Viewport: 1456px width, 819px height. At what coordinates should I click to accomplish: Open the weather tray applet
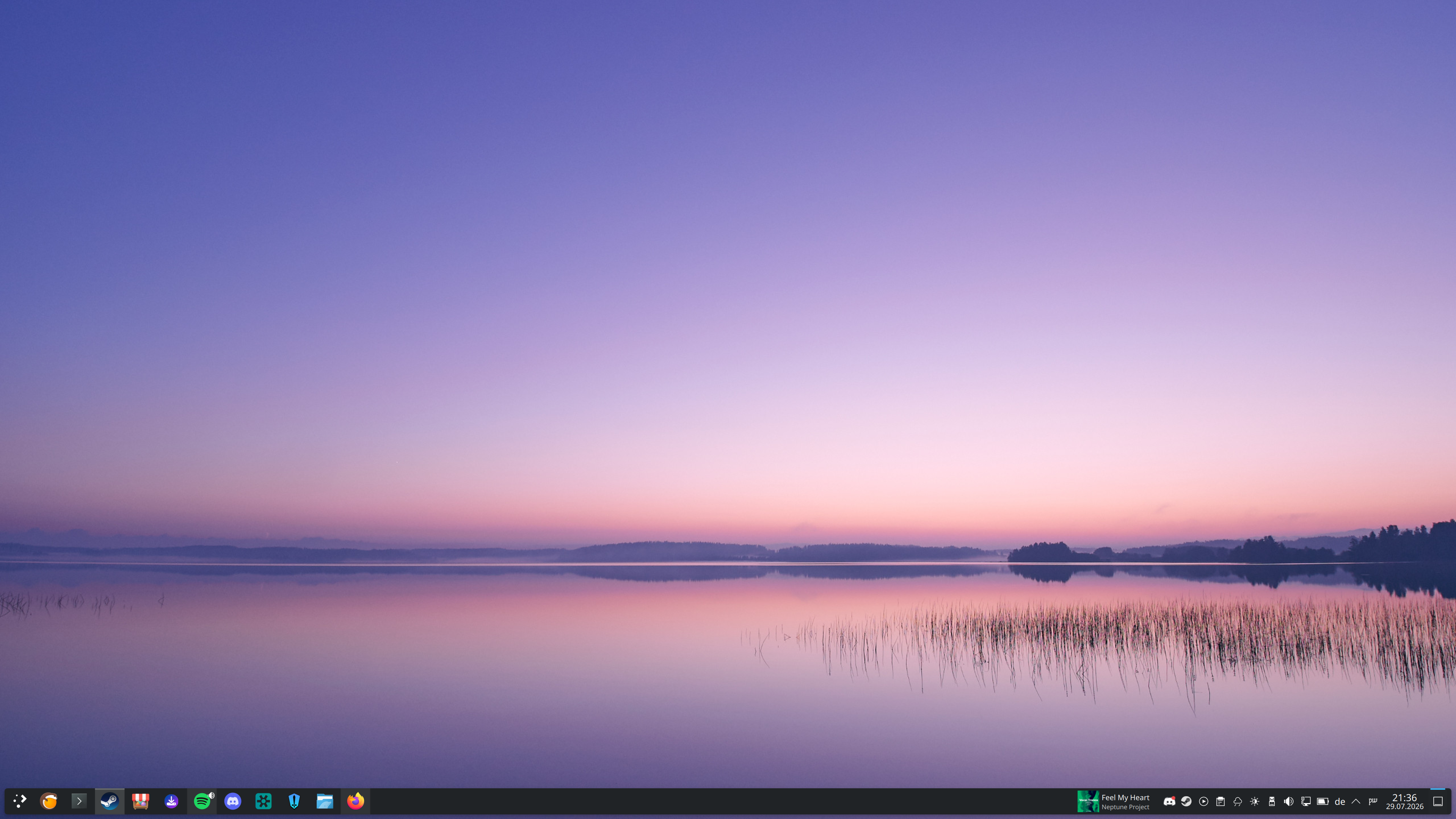tap(1237, 802)
